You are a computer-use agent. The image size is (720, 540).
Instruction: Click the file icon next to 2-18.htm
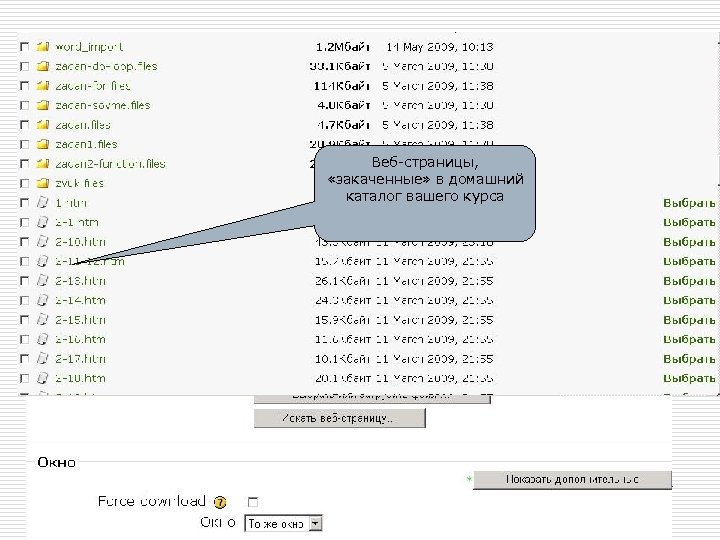[x=42, y=378]
